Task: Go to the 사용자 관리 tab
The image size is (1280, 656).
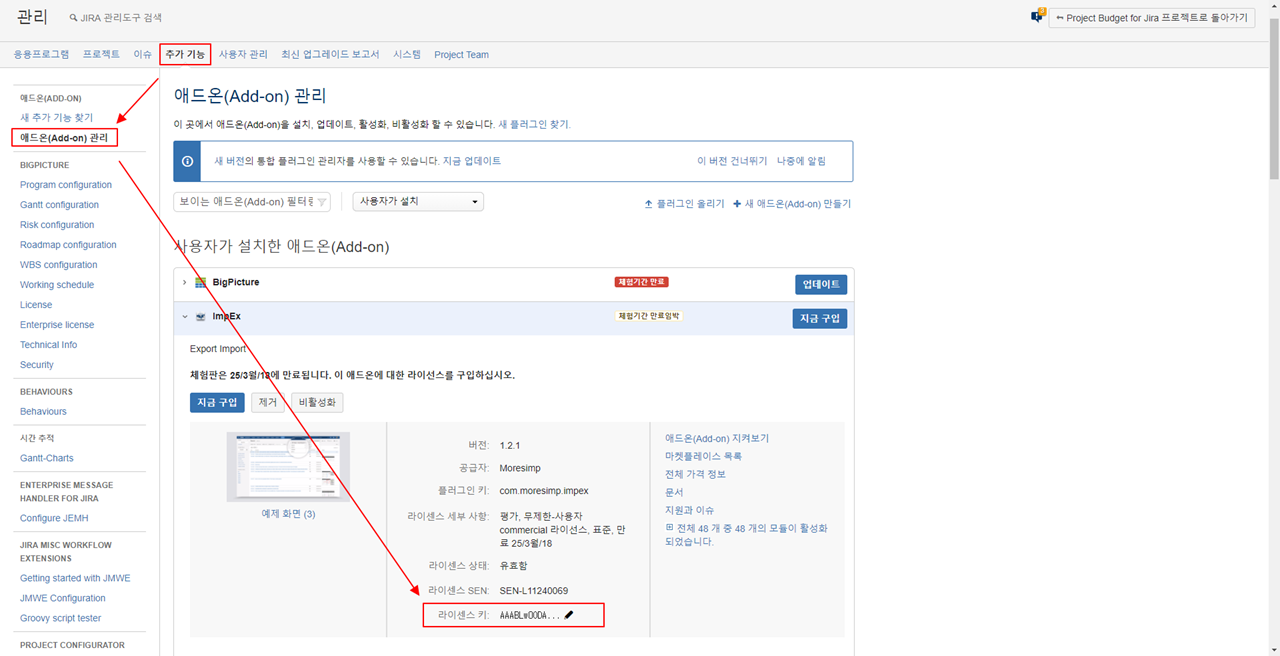Action: point(243,55)
